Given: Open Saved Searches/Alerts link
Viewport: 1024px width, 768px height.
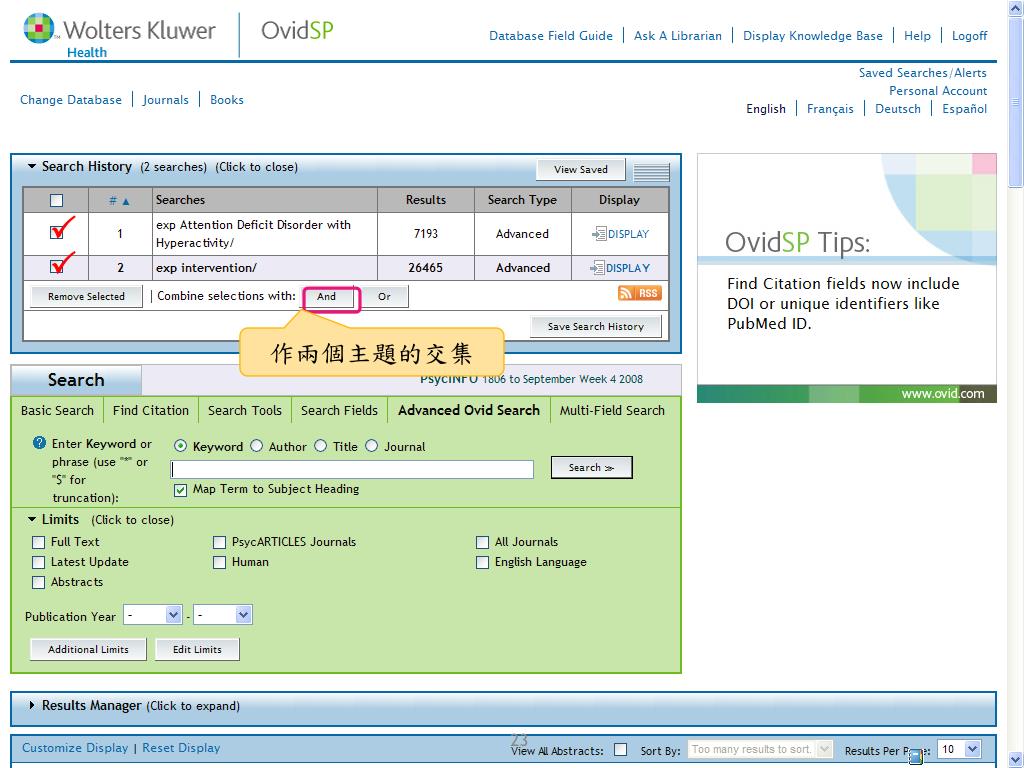Looking at the screenshot, I should pos(922,72).
